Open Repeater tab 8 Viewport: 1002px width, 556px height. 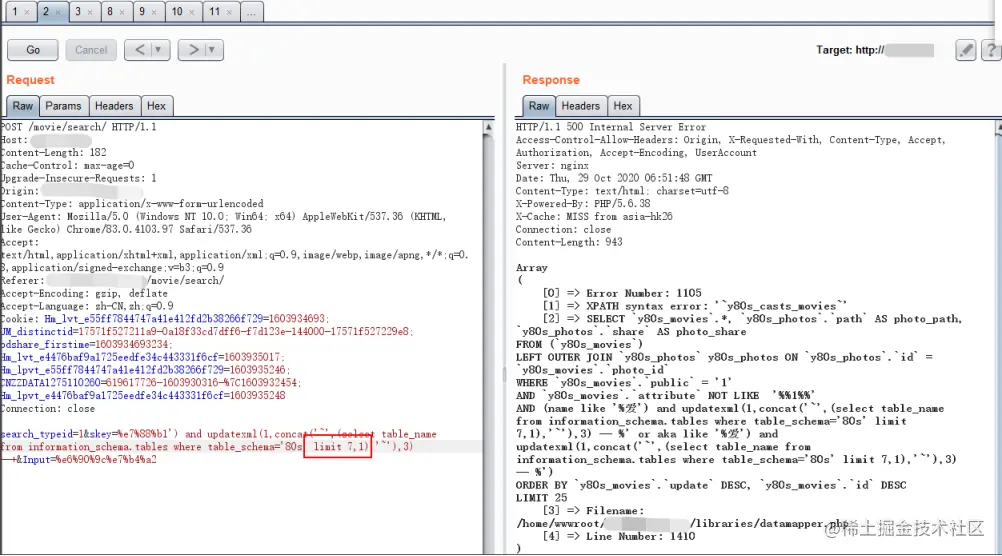110,12
